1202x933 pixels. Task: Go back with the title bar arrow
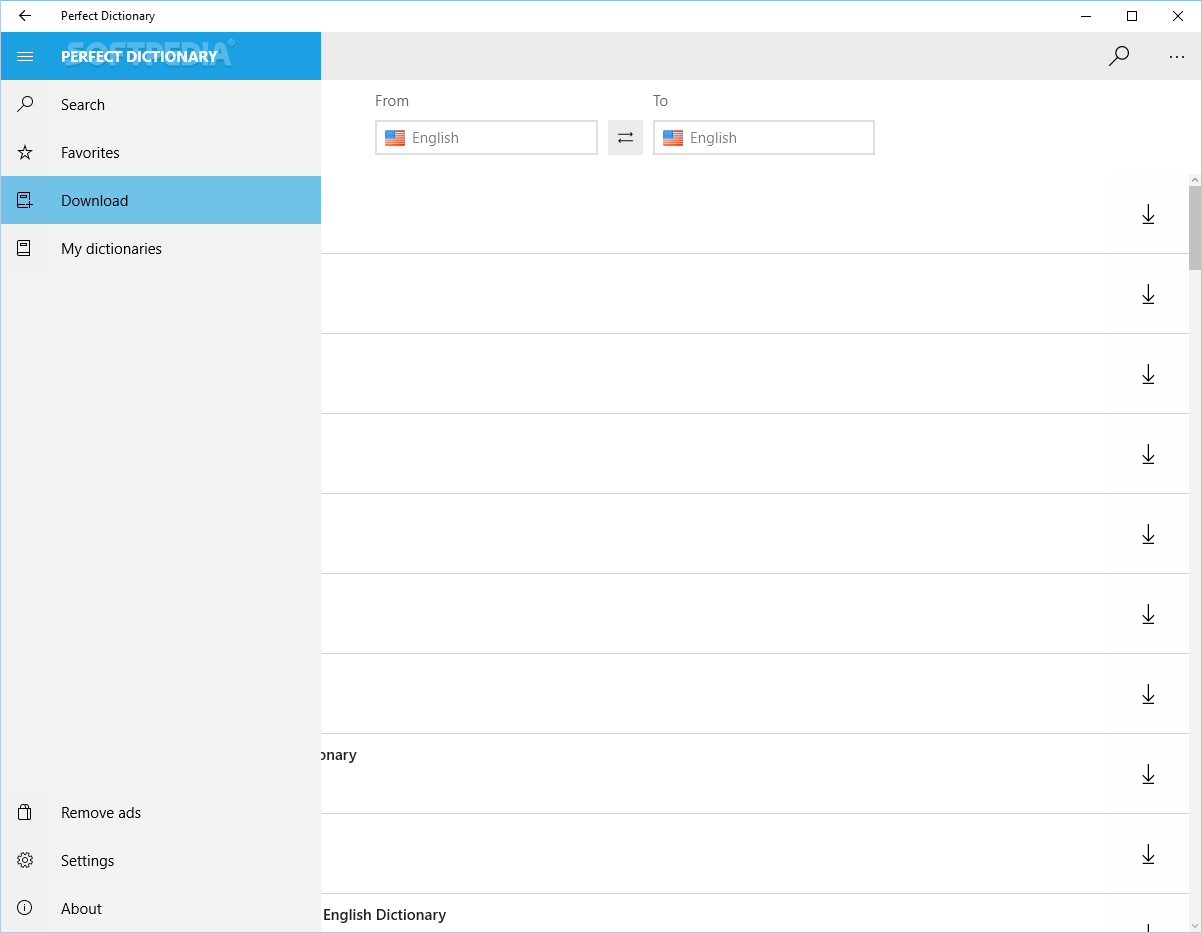tap(25, 16)
